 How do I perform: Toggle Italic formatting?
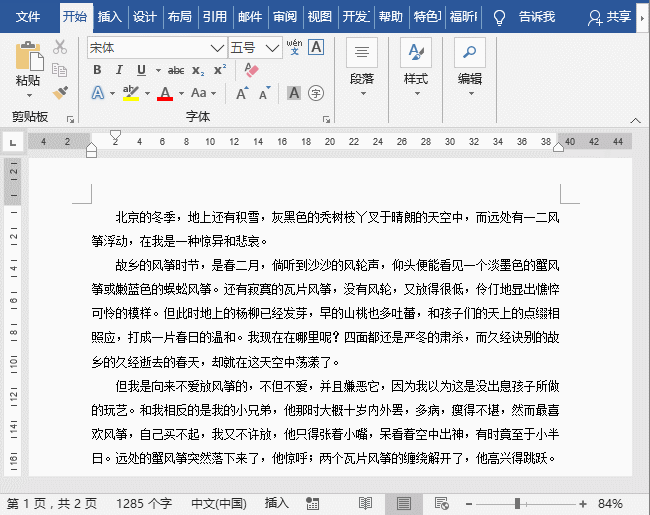[119, 70]
